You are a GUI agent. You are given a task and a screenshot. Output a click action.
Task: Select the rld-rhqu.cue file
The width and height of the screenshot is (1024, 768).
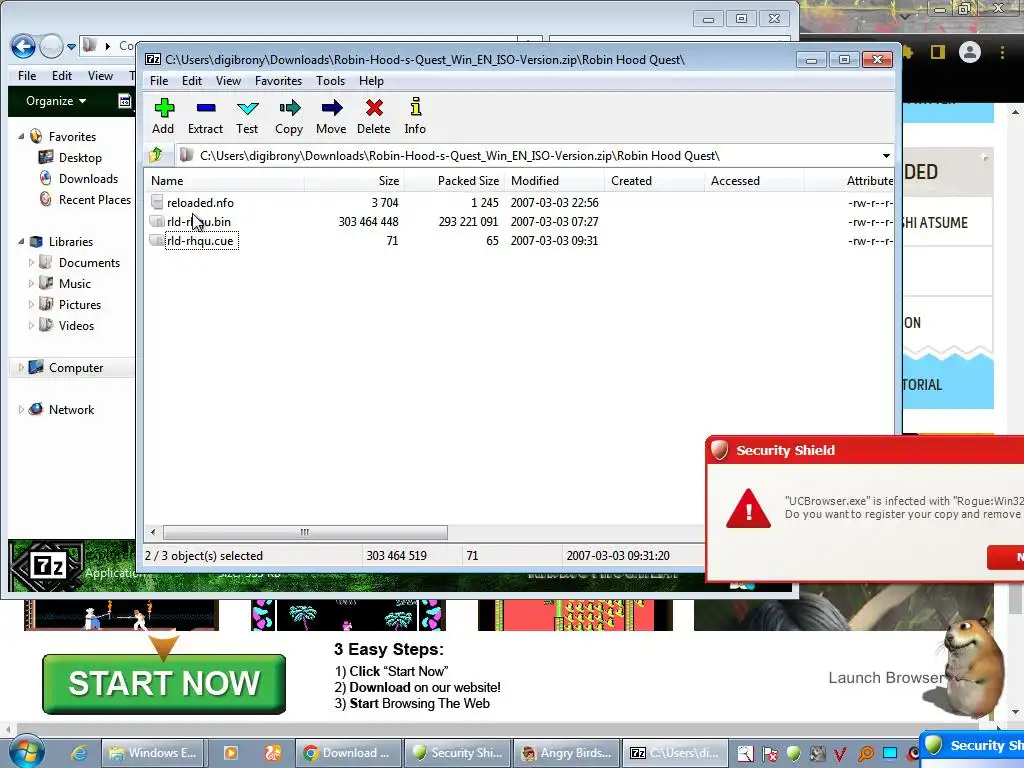(200, 241)
